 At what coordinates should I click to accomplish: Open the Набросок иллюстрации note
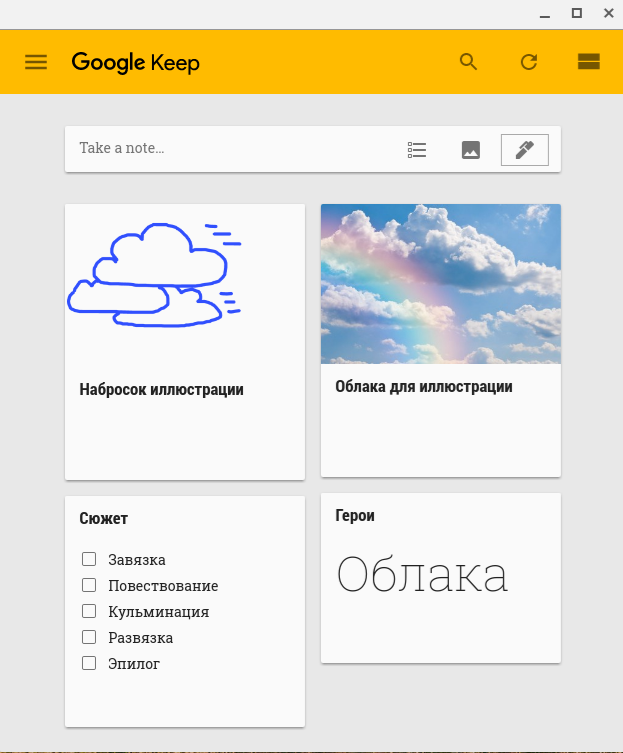[x=161, y=390]
